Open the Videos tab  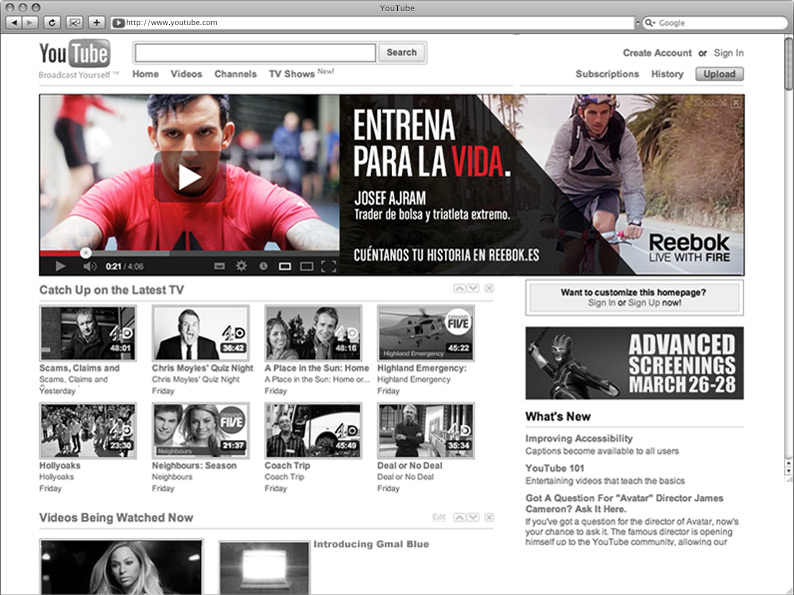pos(186,74)
